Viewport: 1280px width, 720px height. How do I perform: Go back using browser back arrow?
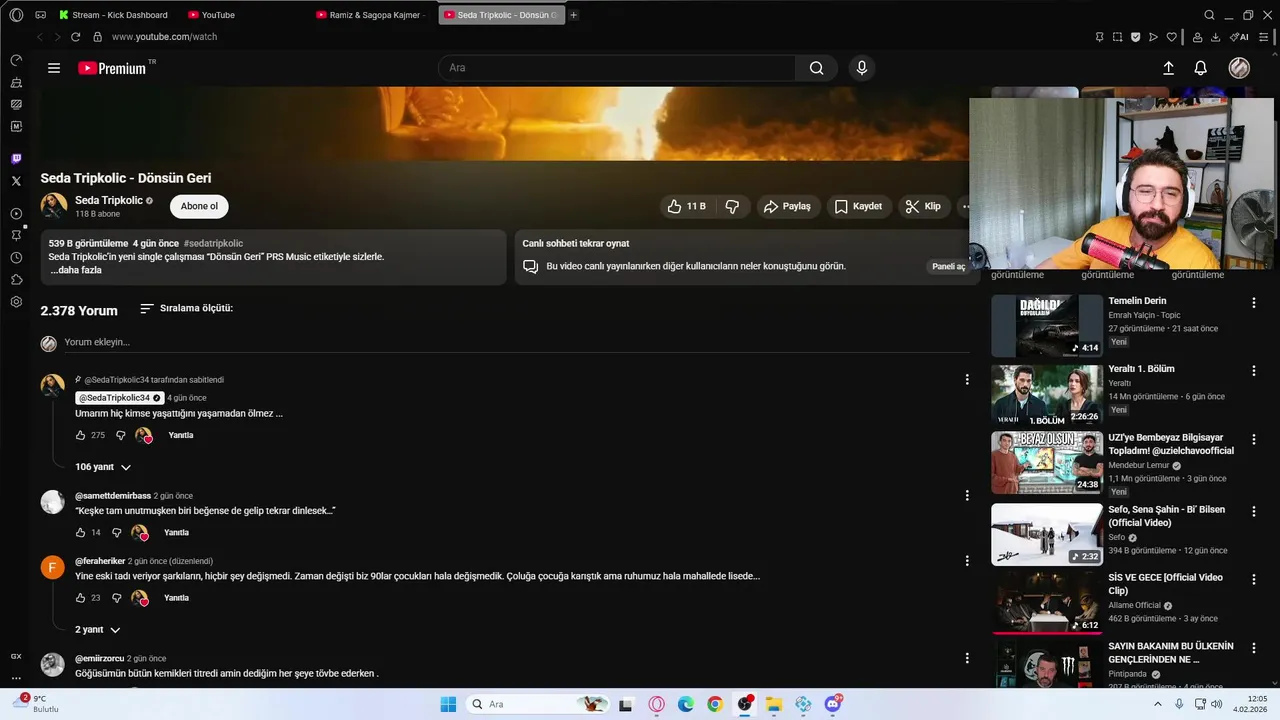(40, 37)
